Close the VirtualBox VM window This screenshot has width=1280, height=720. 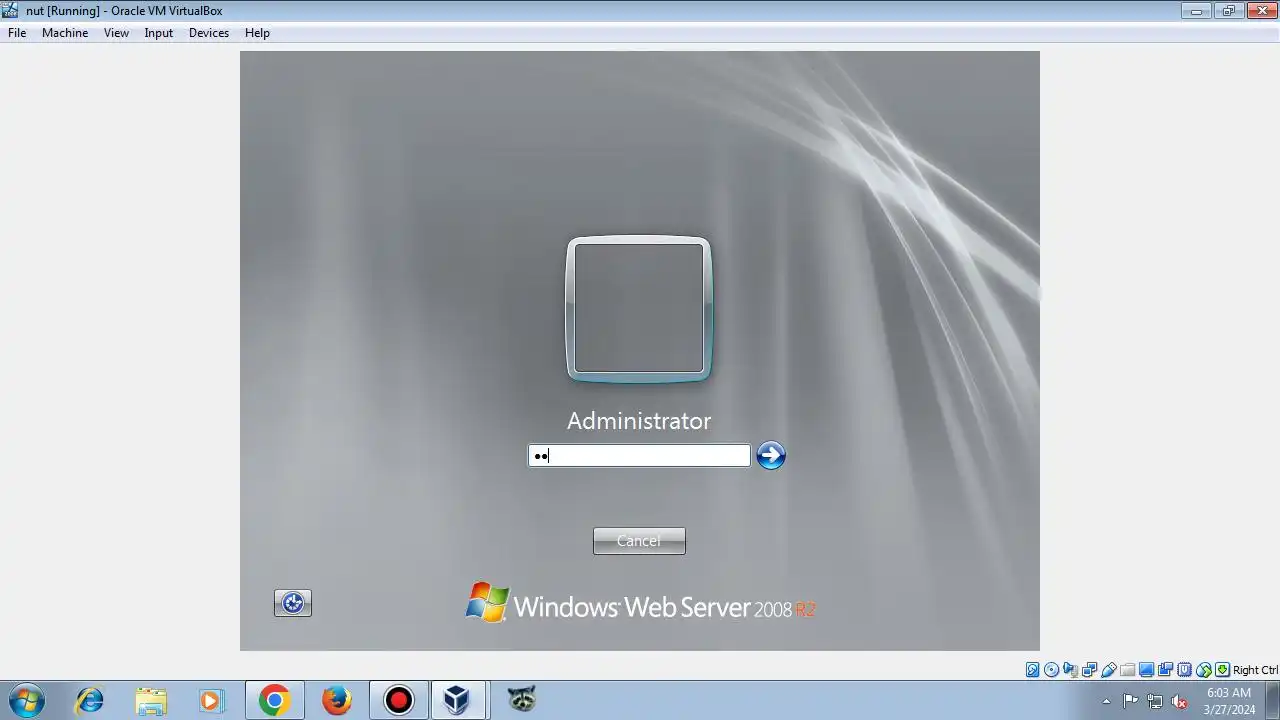pyautogui.click(x=1260, y=11)
